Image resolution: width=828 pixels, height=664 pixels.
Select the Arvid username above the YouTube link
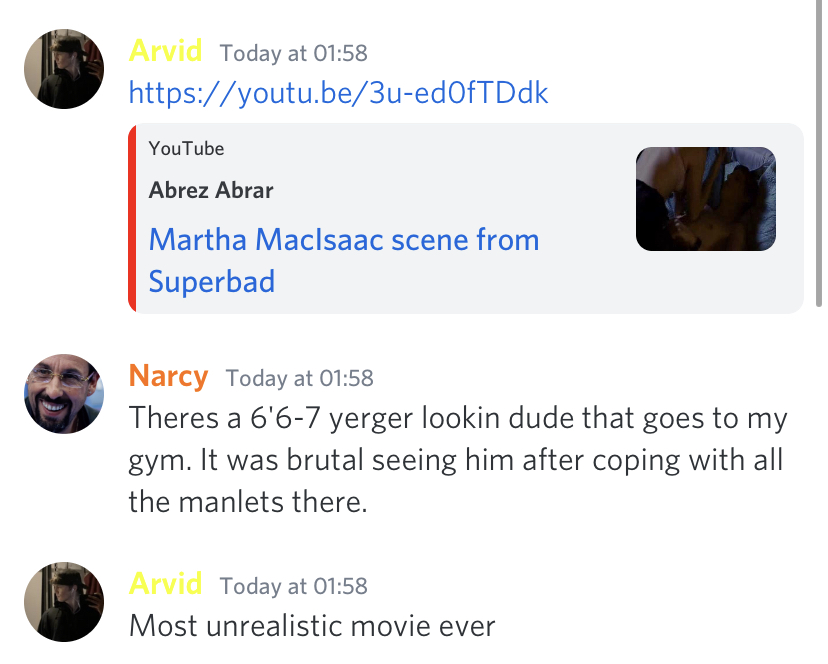166,50
